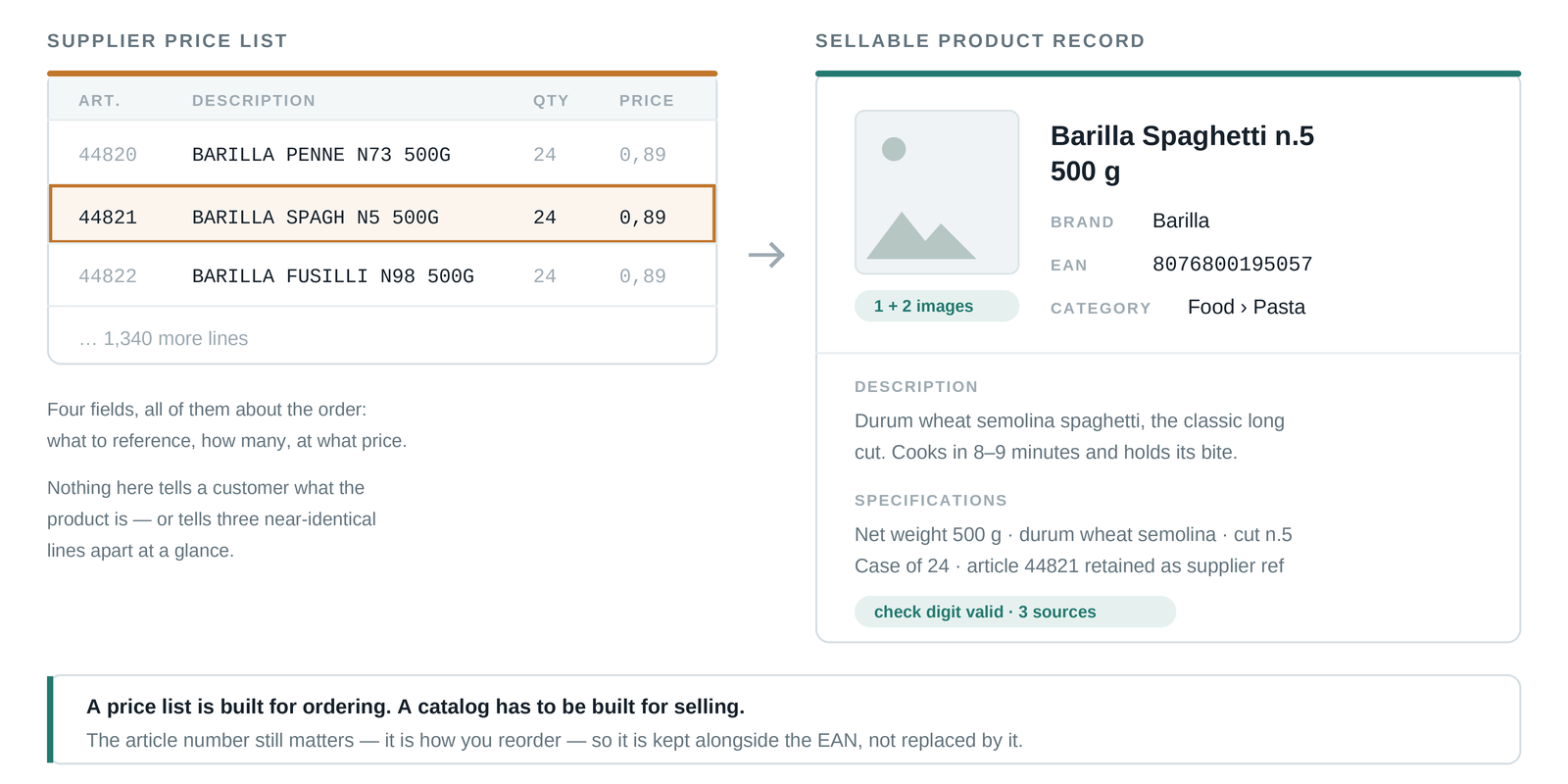The image size is (1568, 784).
Task: Click quantity 24 in the FUSILLI row
Action: [545, 276]
